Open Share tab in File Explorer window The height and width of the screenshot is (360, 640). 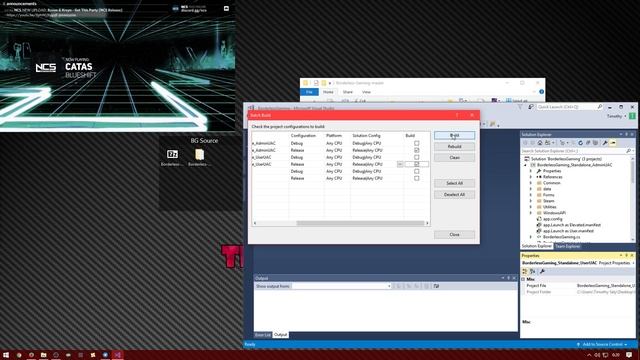tap(348, 92)
